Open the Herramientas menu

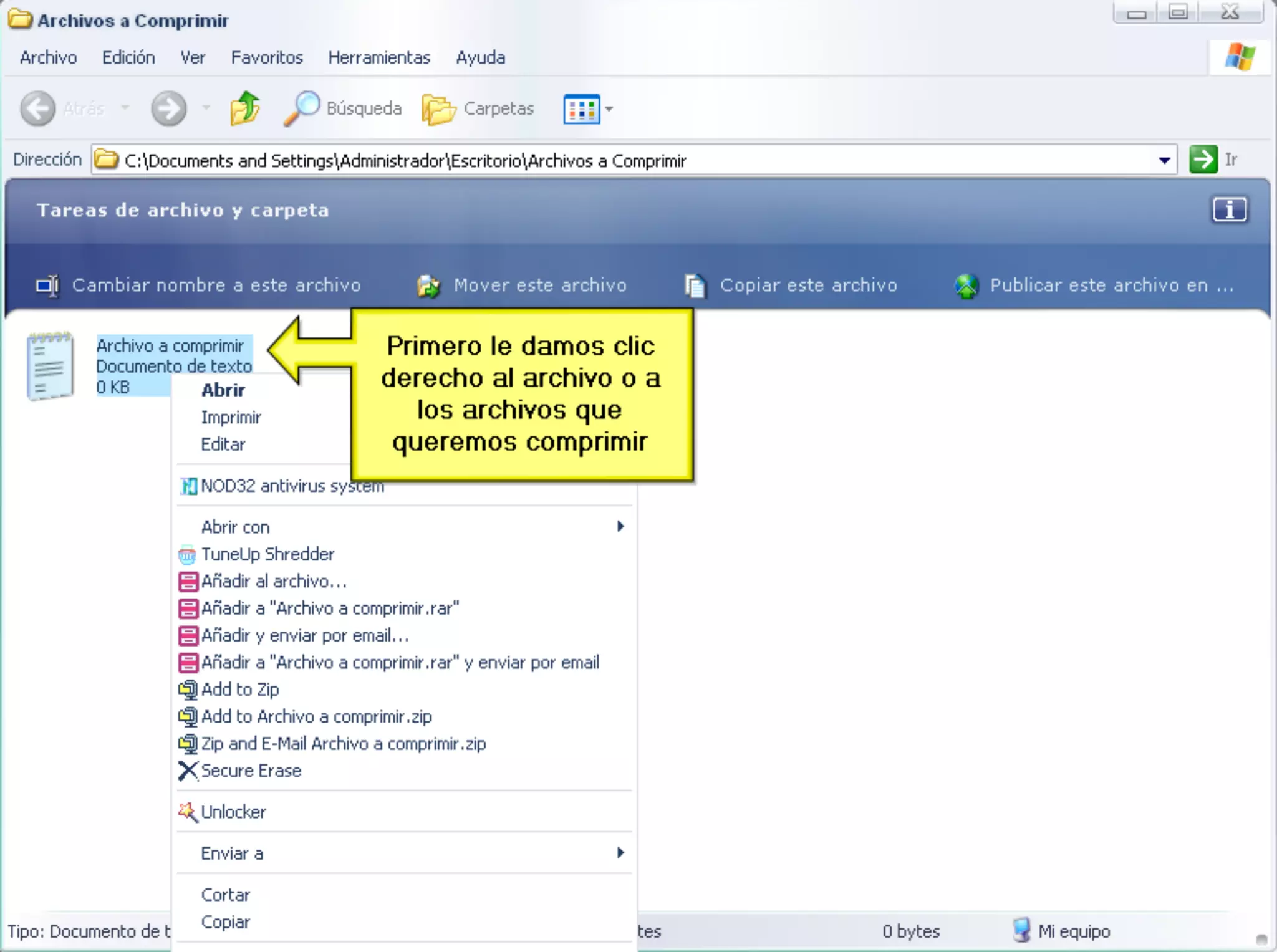tap(378, 57)
